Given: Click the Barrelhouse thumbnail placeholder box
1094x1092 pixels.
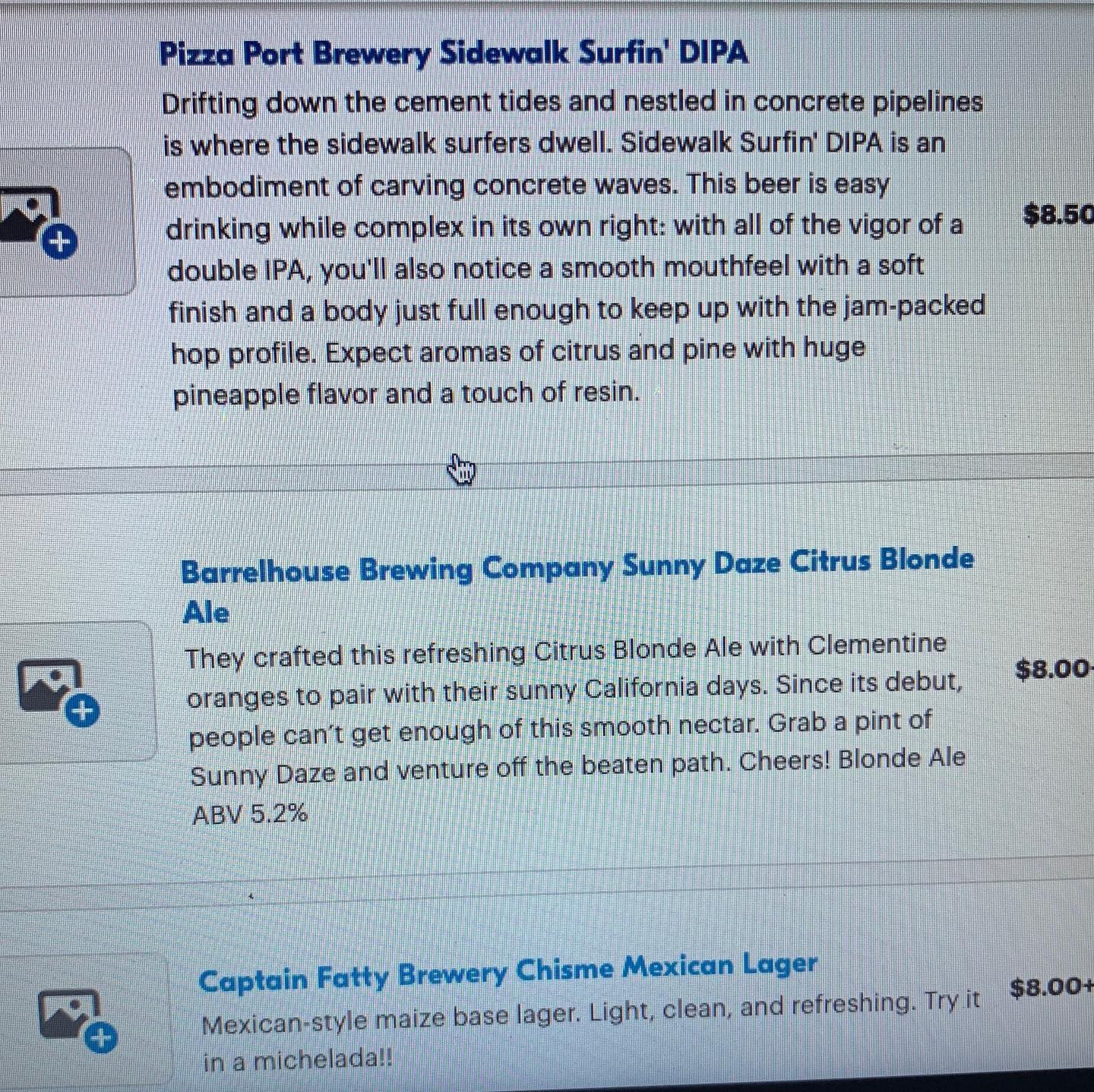Looking at the screenshot, I should [77, 691].
